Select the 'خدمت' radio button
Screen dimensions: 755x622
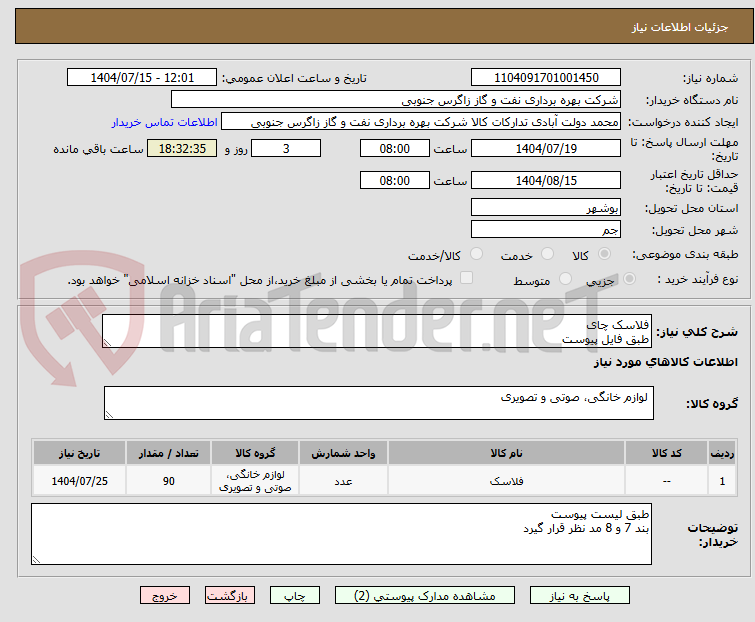(x=547, y=254)
